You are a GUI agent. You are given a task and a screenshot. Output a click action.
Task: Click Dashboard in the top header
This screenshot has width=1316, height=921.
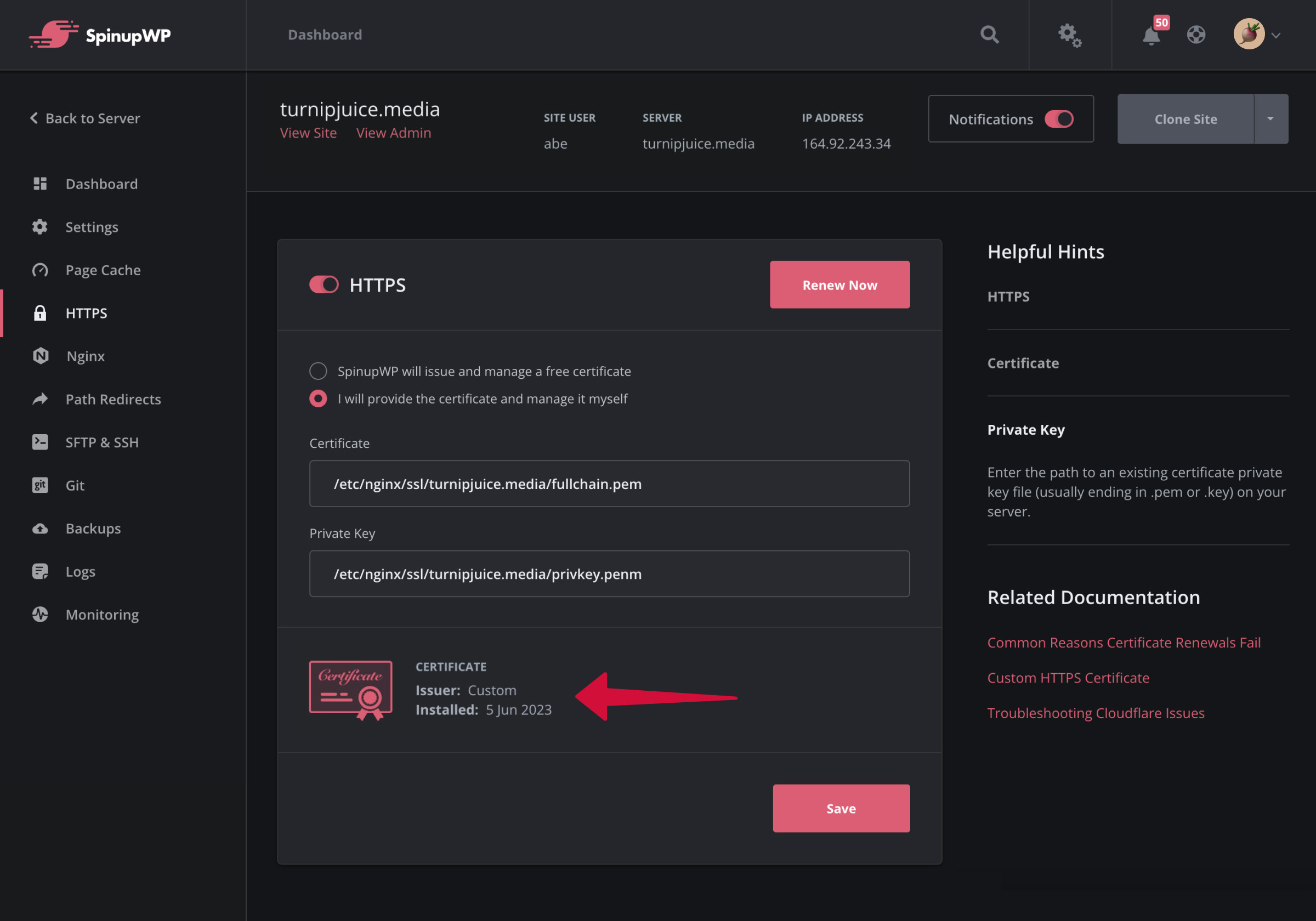tap(325, 35)
